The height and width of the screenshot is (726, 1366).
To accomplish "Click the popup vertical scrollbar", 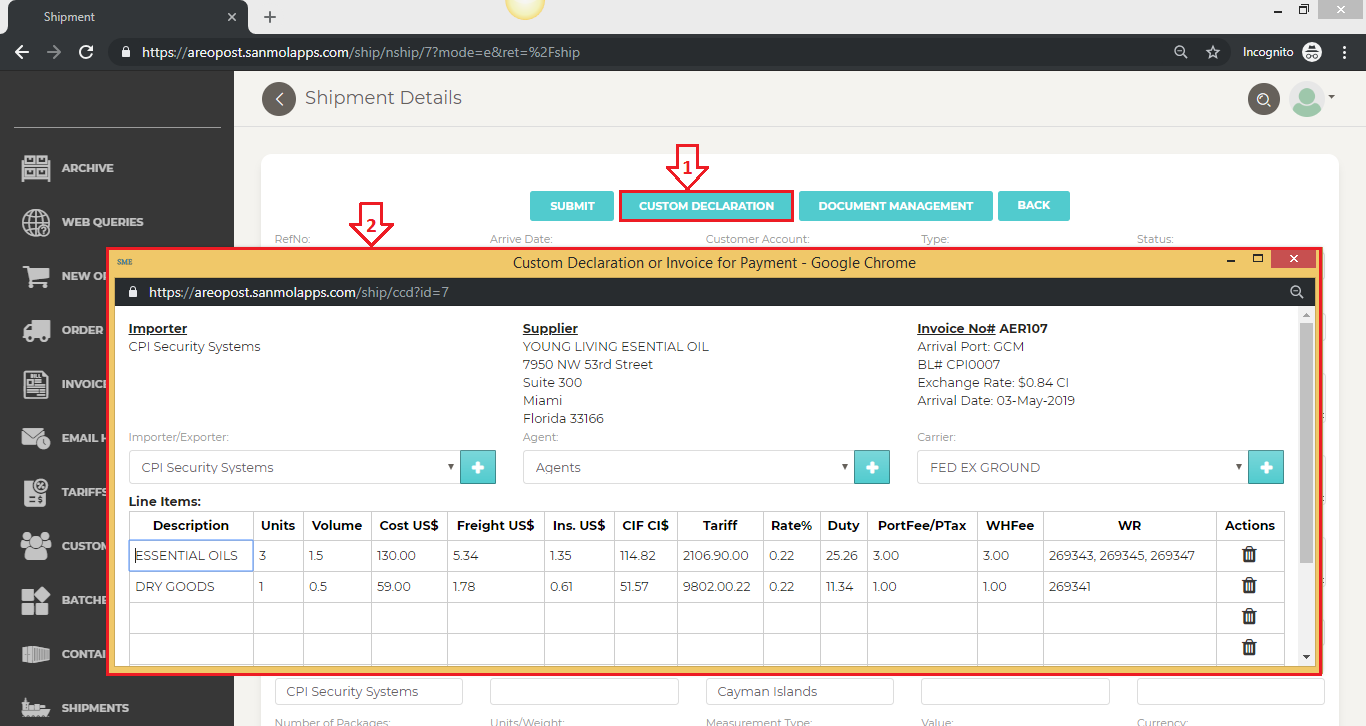I will tap(1306, 442).
